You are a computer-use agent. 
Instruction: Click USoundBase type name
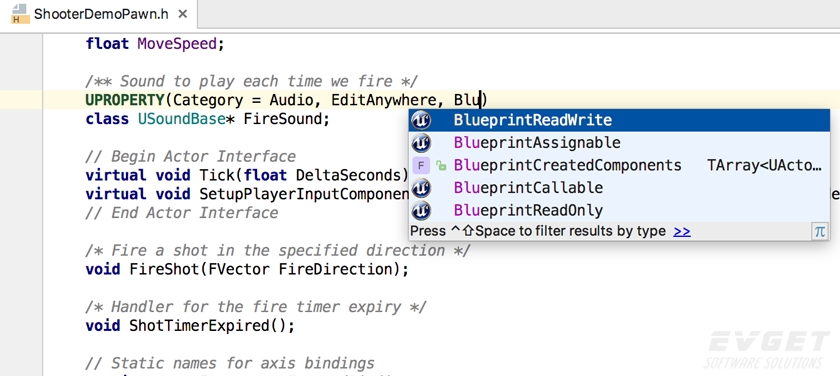click(x=182, y=119)
